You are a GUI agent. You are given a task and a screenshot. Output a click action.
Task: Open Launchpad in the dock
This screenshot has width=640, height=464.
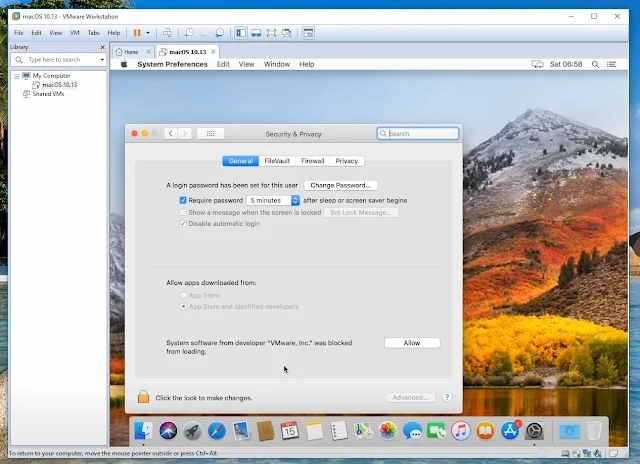click(192, 431)
